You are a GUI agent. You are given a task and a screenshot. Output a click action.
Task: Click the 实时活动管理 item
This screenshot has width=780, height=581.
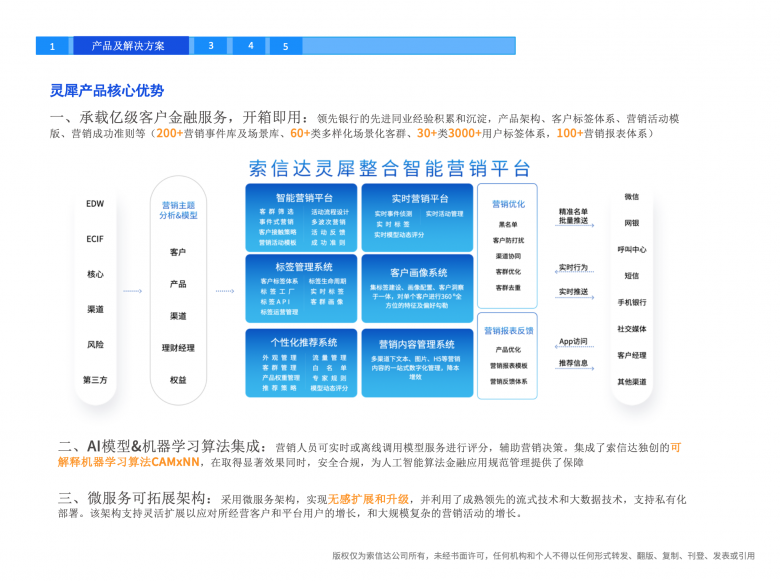444,214
